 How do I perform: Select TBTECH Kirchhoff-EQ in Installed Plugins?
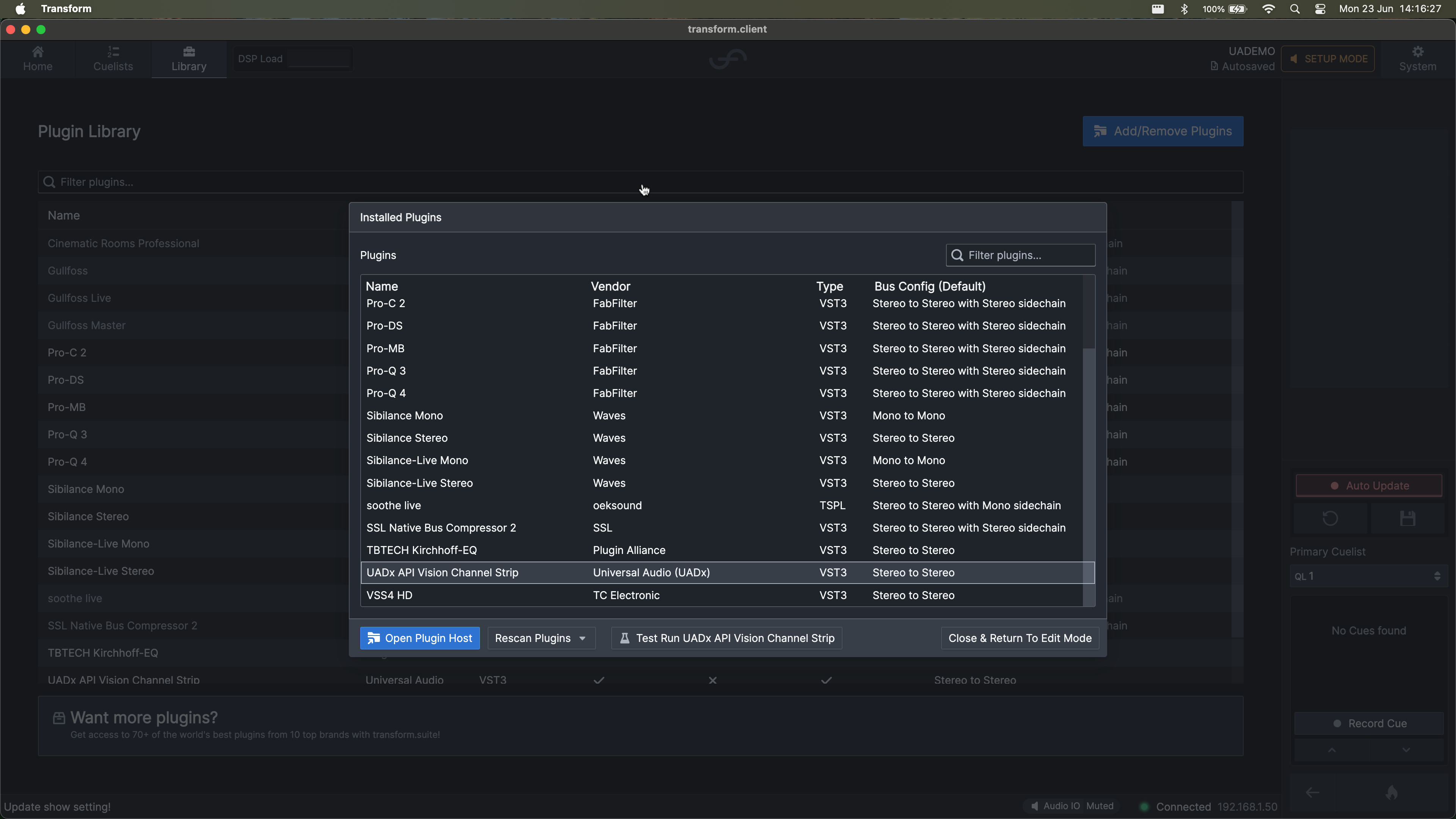[722, 550]
